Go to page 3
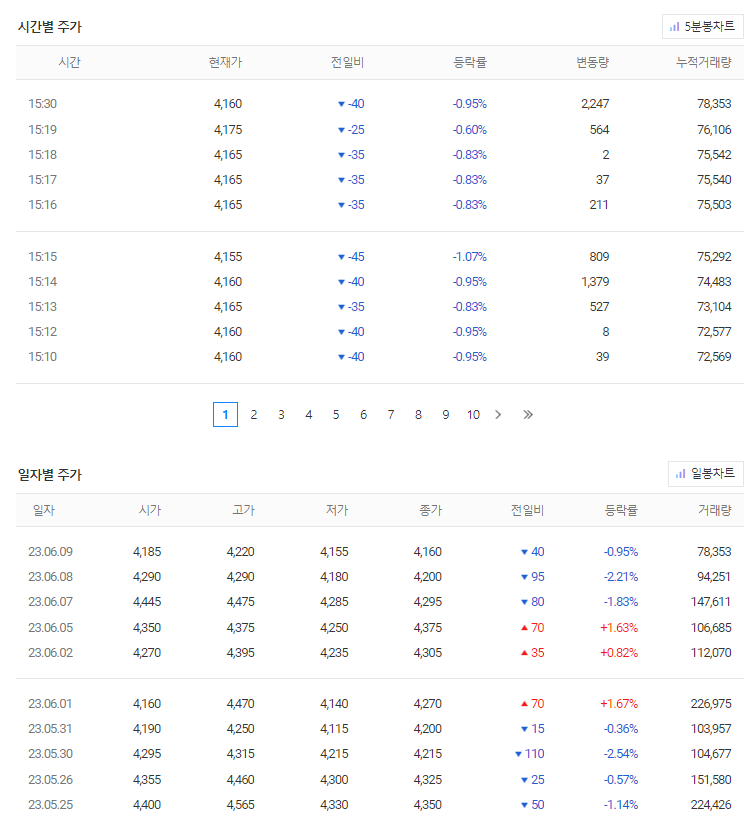Screen dimensions: 747x824 coord(281,415)
